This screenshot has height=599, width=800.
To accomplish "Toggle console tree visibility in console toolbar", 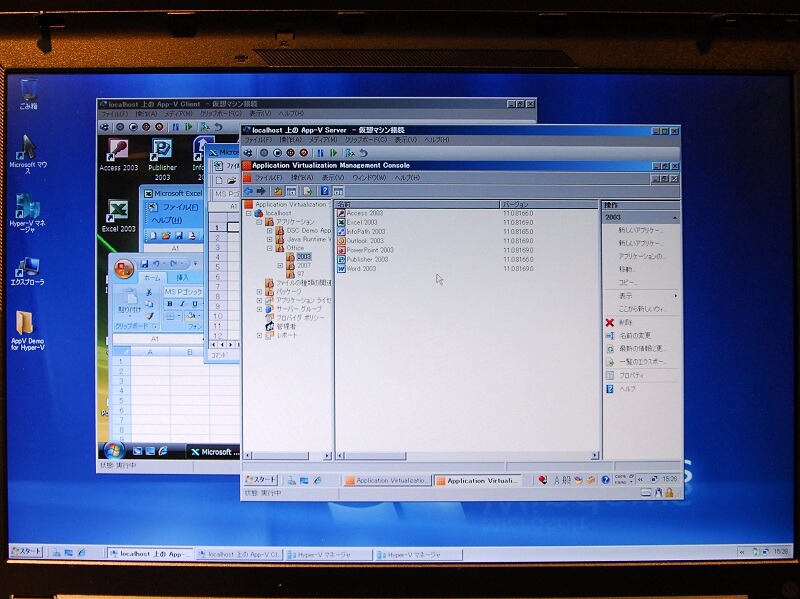I will [x=291, y=191].
